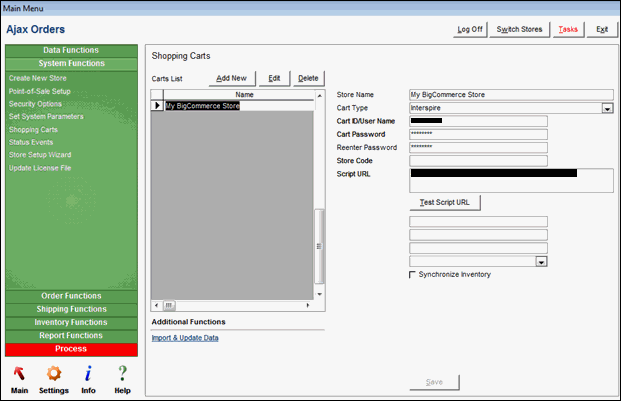Click into the Cart ID/User Name field
This screenshot has height=401, width=621.
478,121
